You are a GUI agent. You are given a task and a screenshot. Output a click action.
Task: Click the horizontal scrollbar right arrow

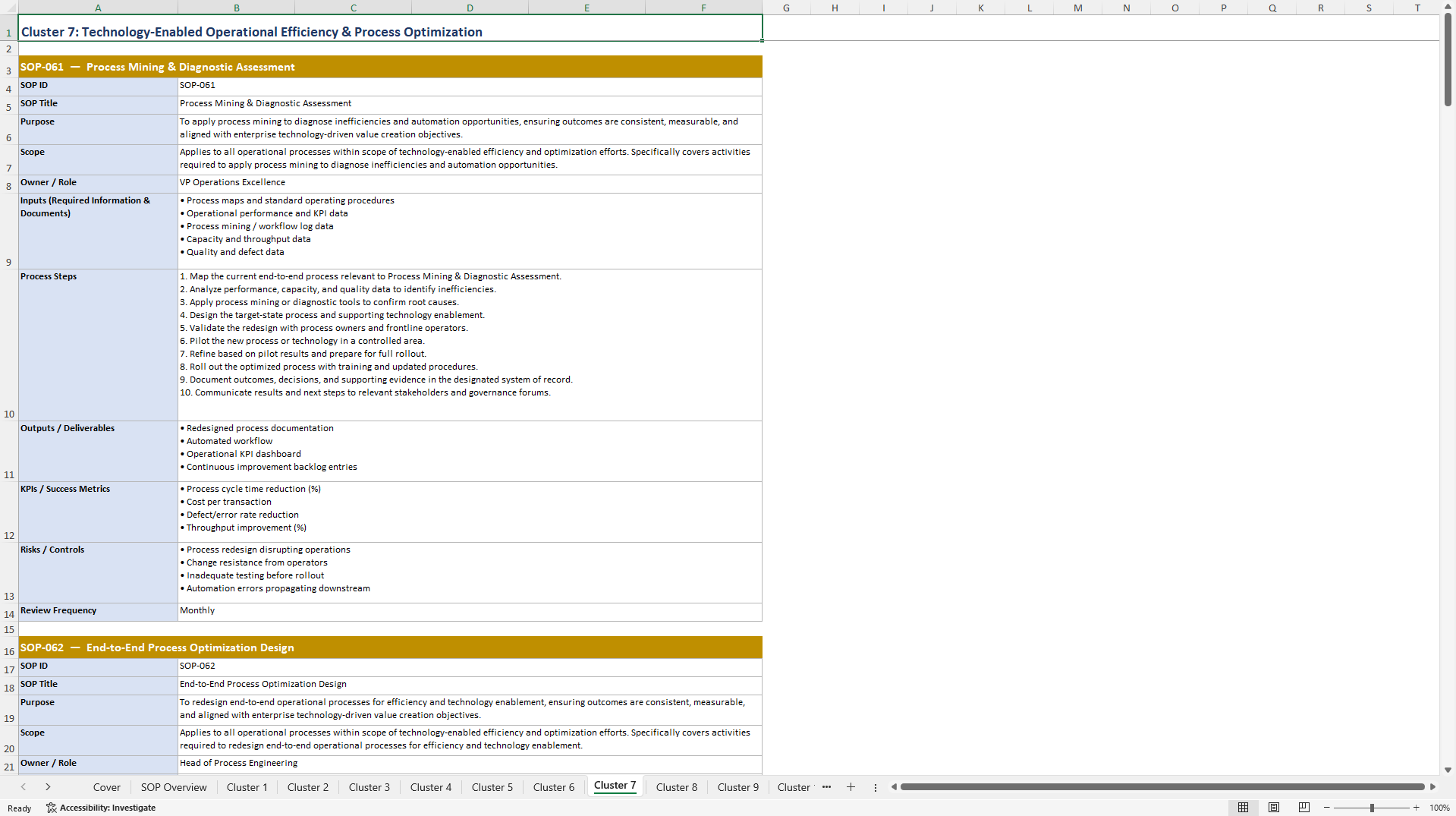pyautogui.click(x=1432, y=787)
